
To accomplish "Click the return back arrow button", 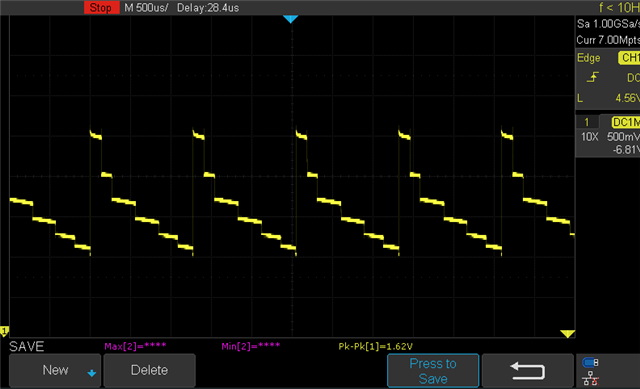I will [x=527, y=371].
